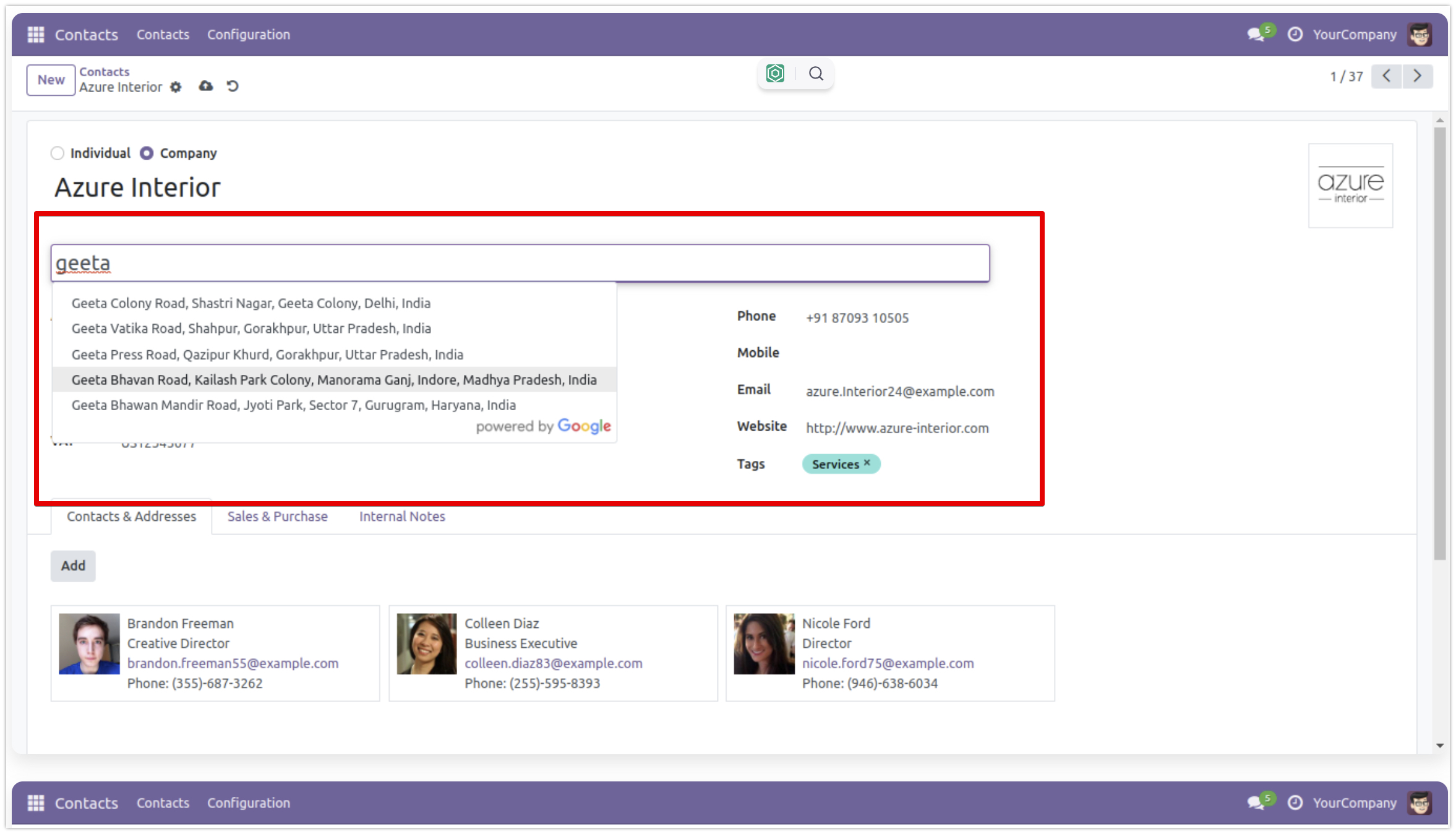Open the activities clock icon in top bar

tap(1295, 34)
